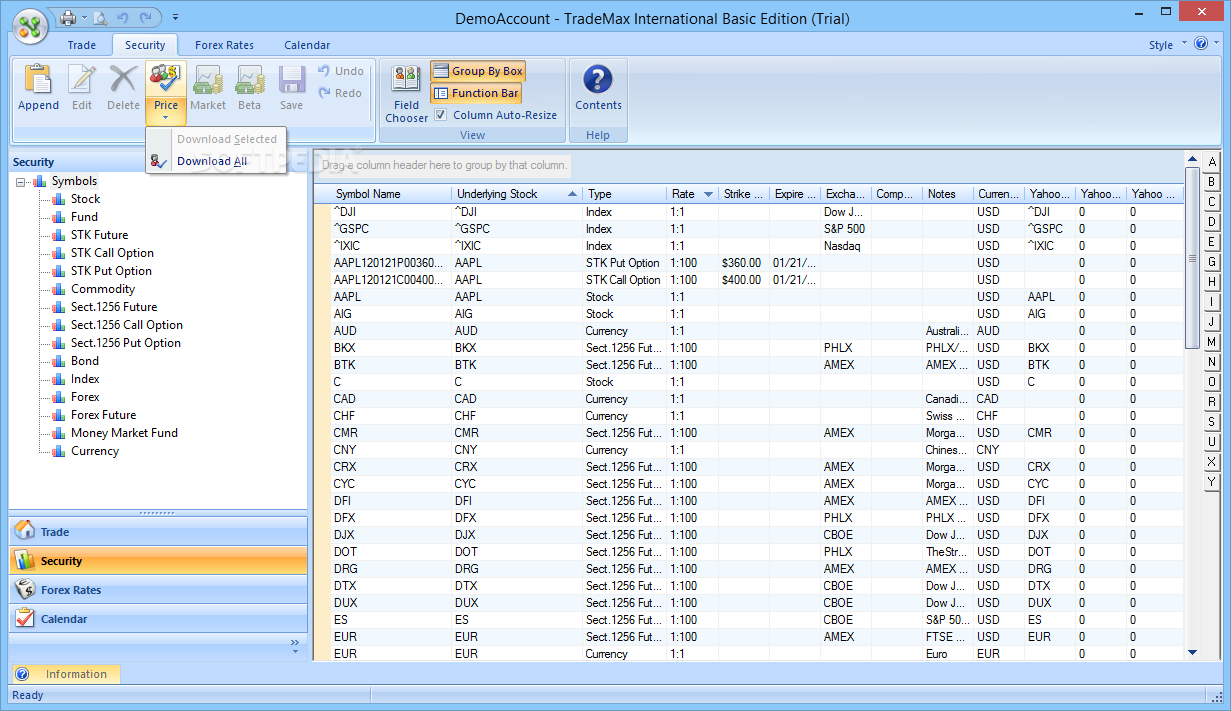Select Forex Future tree item
Screen dimensions: 1231x711
point(103,415)
